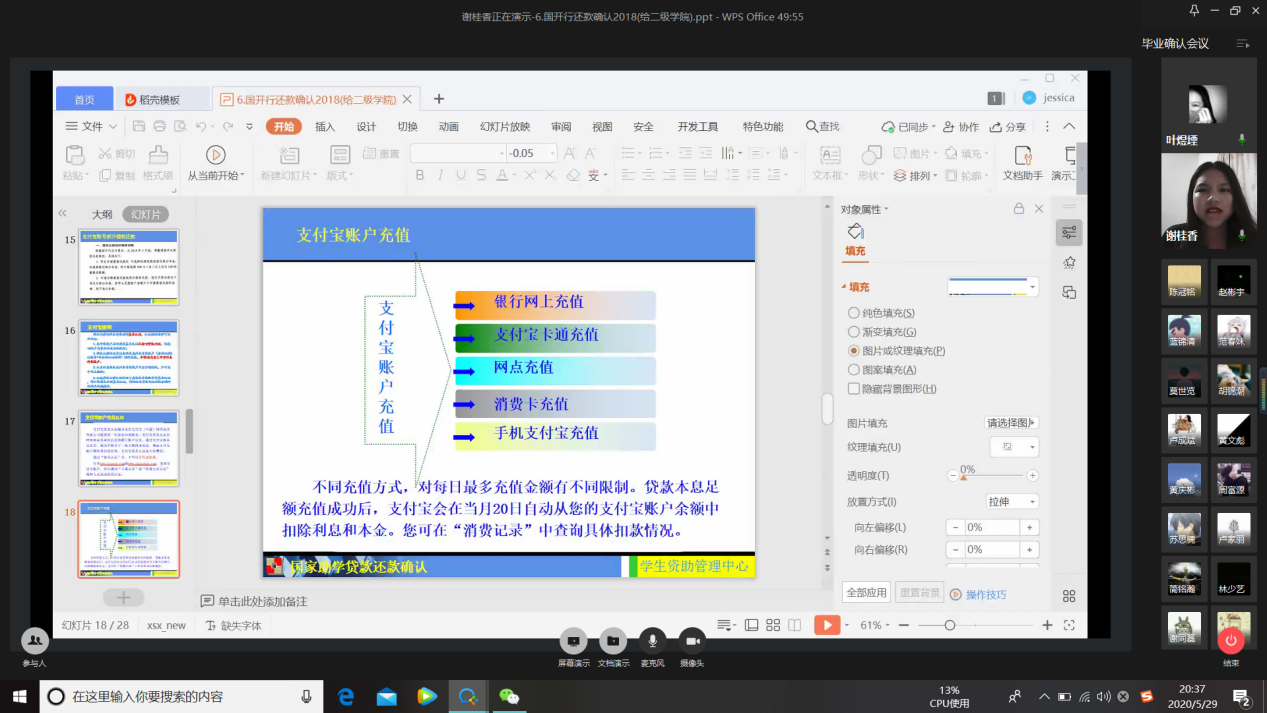Image resolution: width=1267 pixels, height=713 pixels.
Task: Click the screen share presentation icon
Action: point(573,641)
